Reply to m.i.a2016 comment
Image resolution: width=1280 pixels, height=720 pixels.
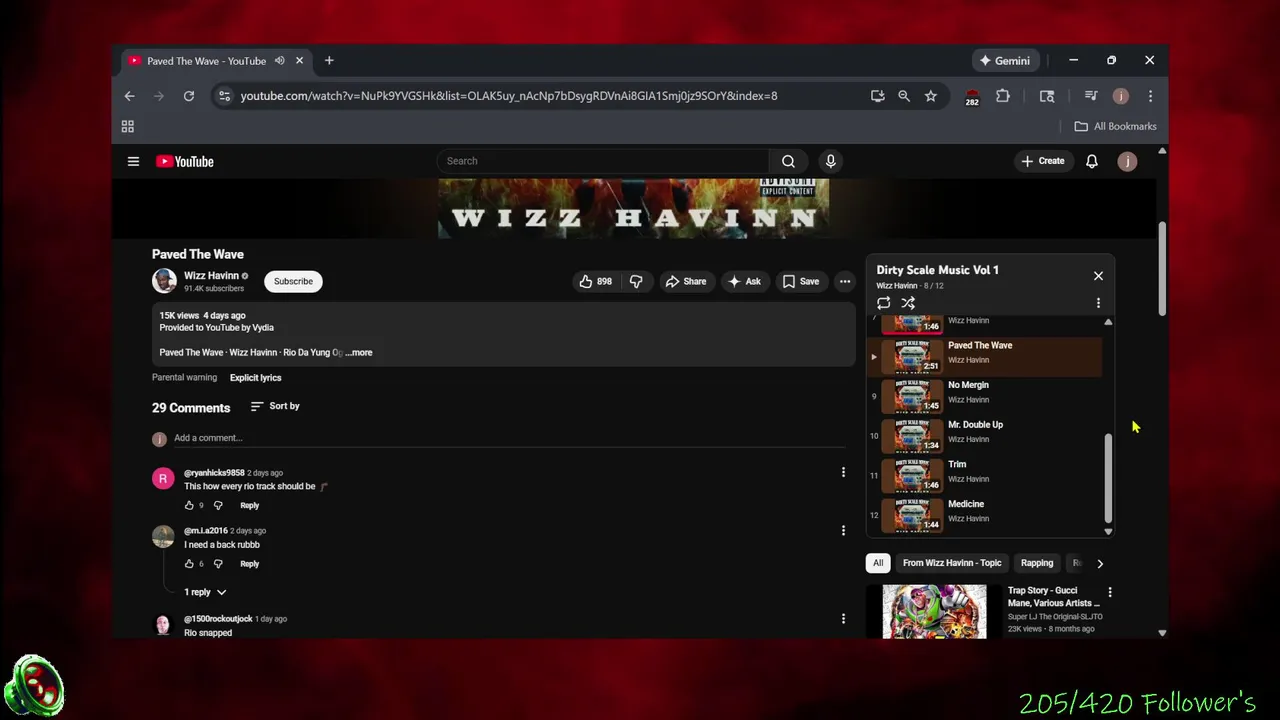pyautogui.click(x=249, y=564)
